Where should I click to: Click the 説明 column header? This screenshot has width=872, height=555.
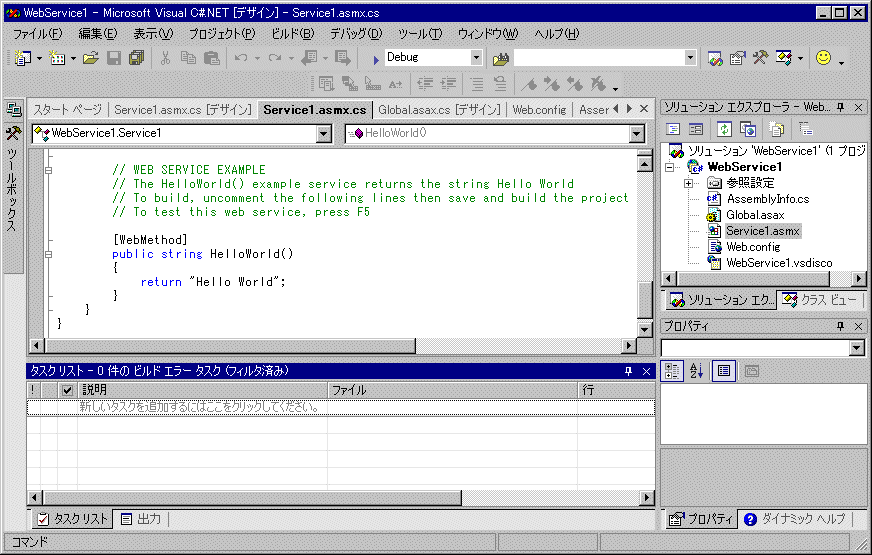coord(202,390)
